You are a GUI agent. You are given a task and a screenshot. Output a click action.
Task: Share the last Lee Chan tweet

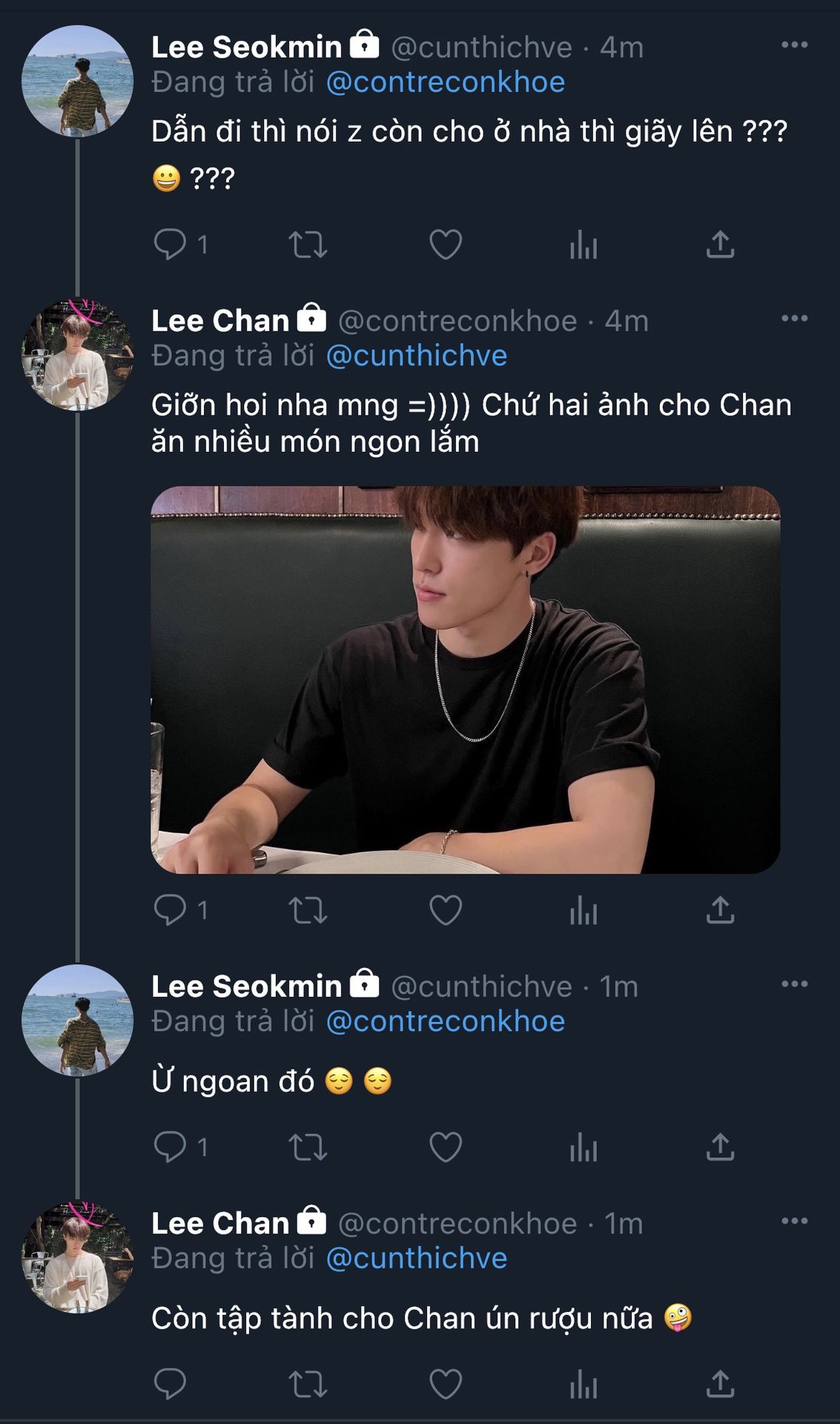click(720, 1384)
